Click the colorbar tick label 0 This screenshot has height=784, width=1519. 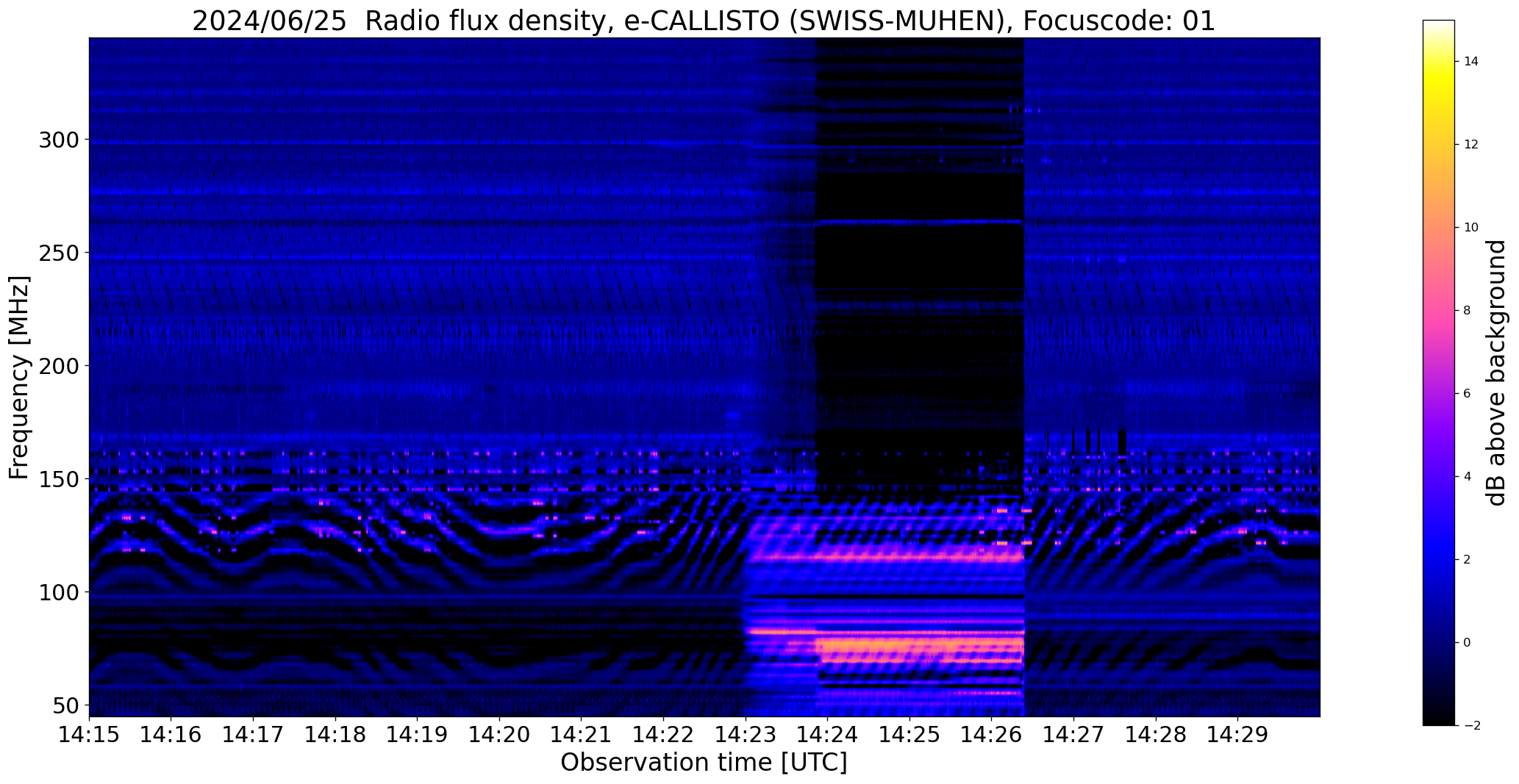(1468, 643)
